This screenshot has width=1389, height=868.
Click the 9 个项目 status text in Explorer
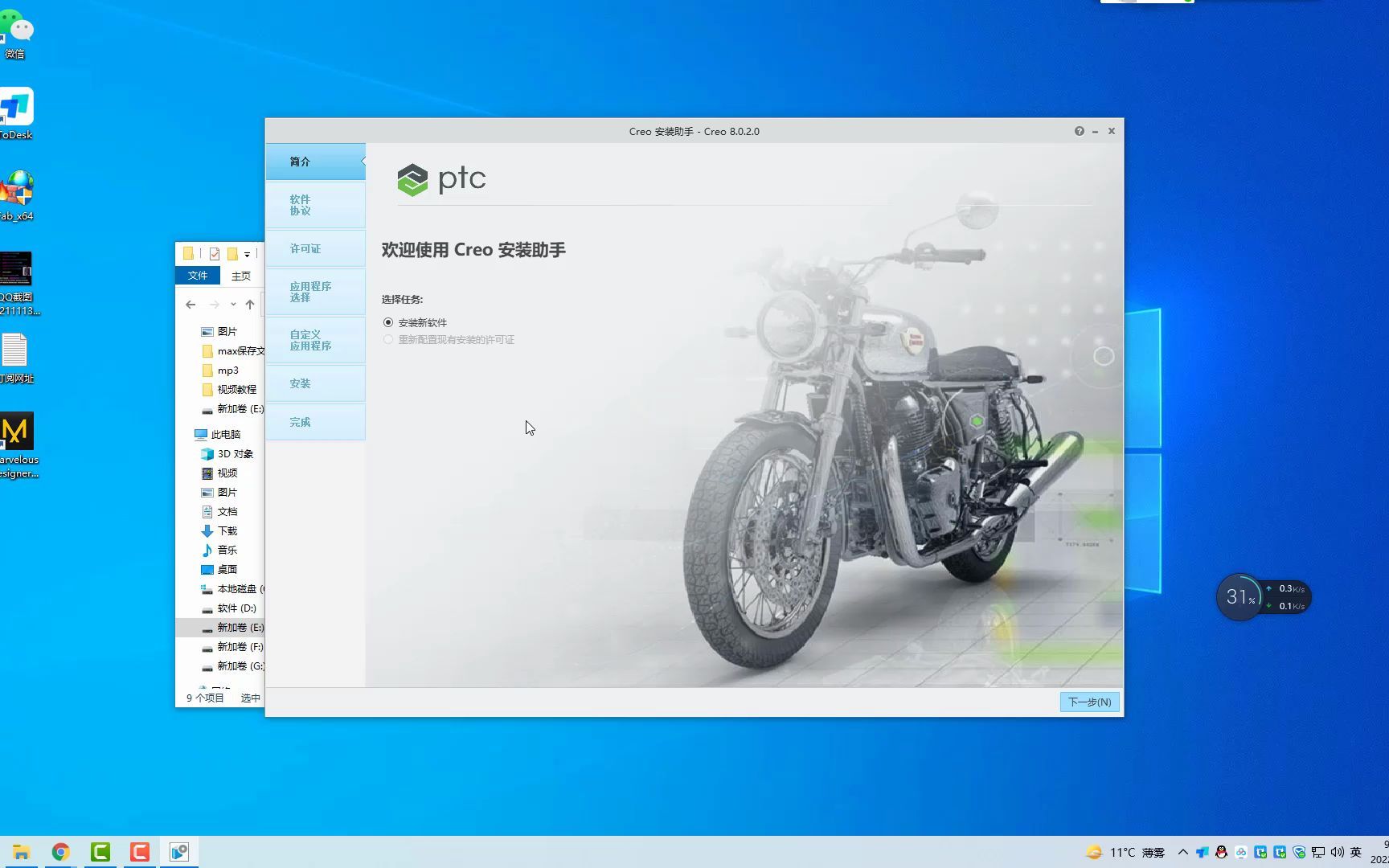point(205,698)
